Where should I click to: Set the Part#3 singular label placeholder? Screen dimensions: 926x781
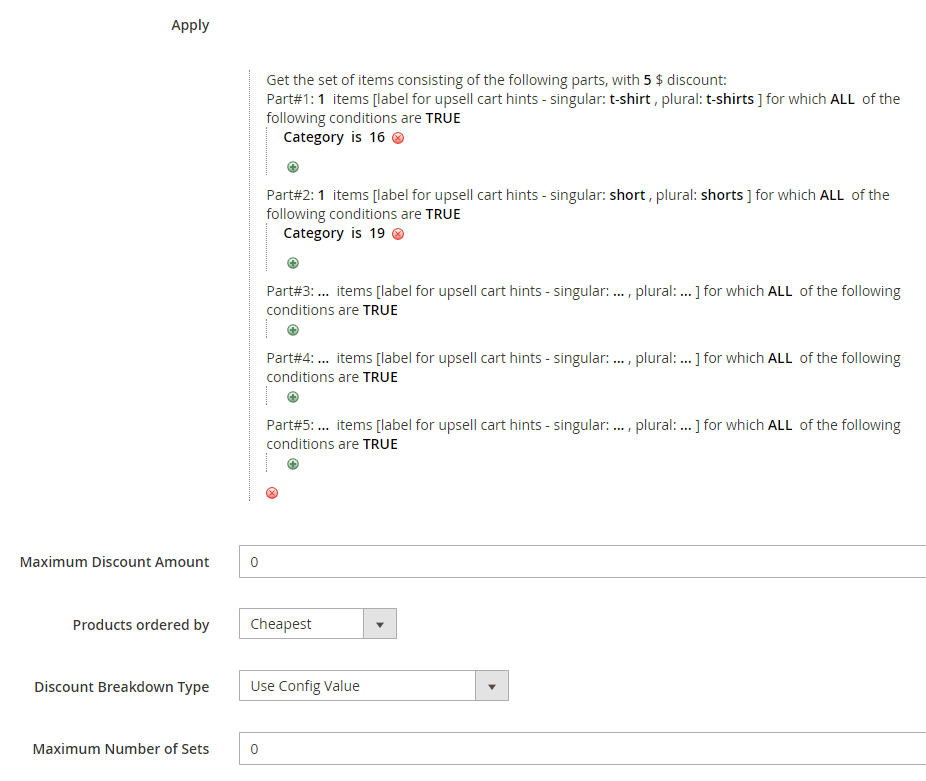coord(618,292)
